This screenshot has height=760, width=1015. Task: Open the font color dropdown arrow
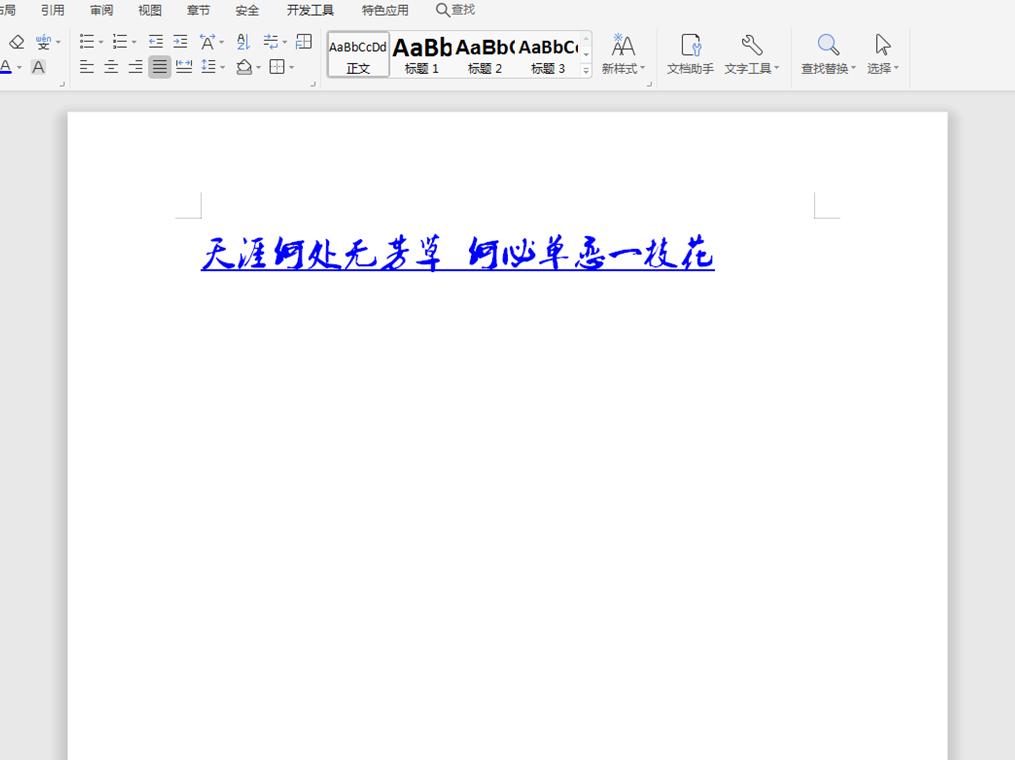pyautogui.click(x=19, y=66)
